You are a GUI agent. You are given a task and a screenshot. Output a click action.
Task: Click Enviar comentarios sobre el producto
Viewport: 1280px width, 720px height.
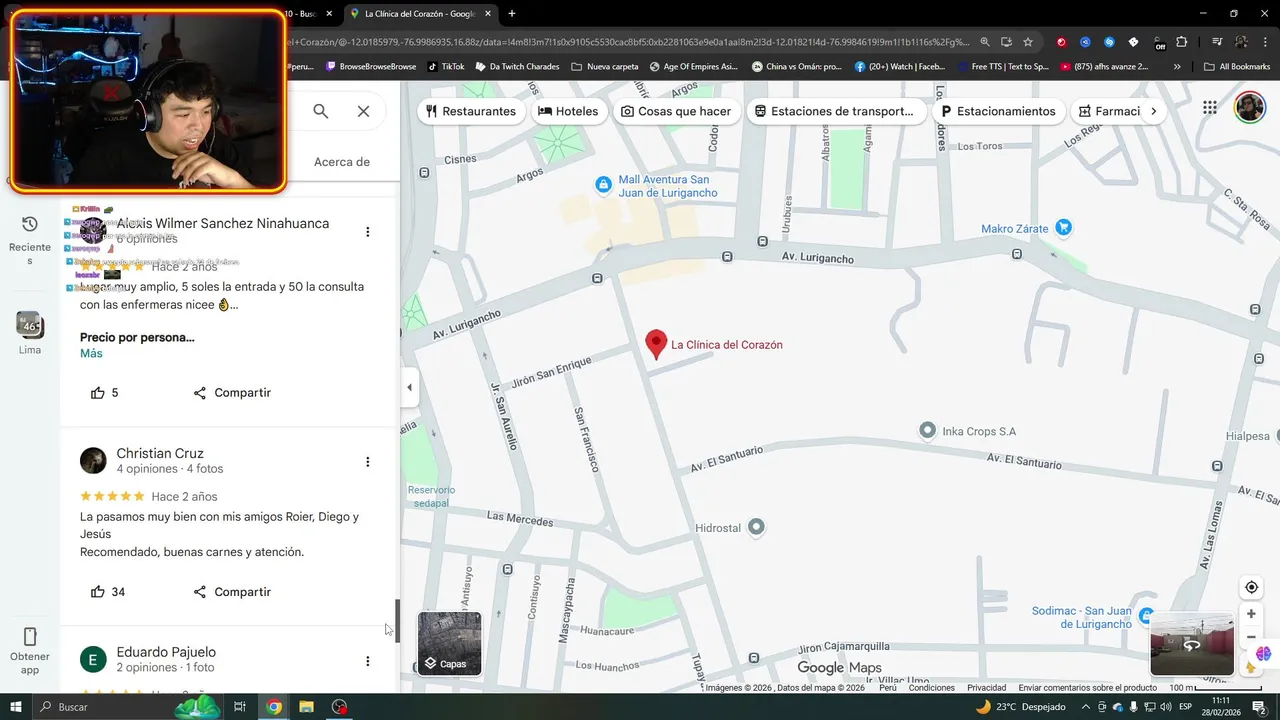click(x=1088, y=688)
